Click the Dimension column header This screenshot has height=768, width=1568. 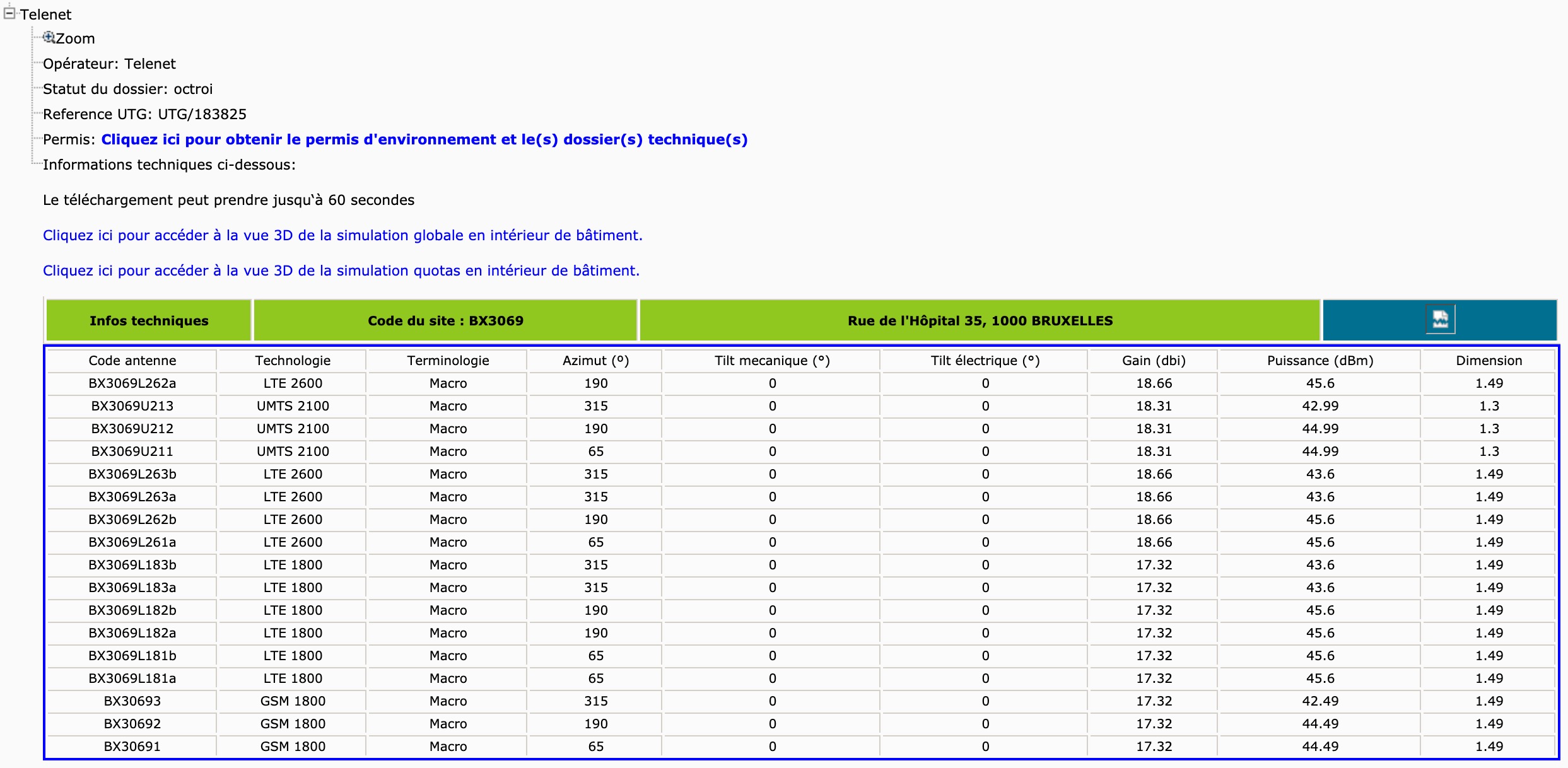click(1489, 361)
